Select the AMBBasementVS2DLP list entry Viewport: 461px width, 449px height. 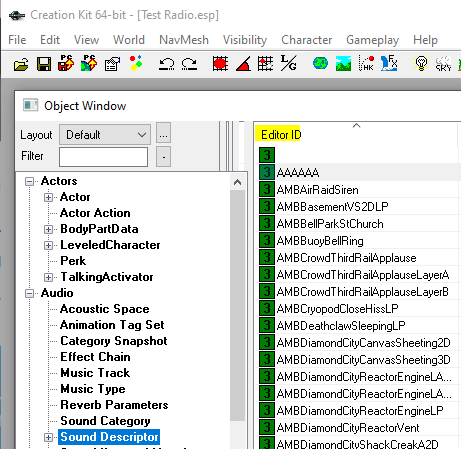333,207
